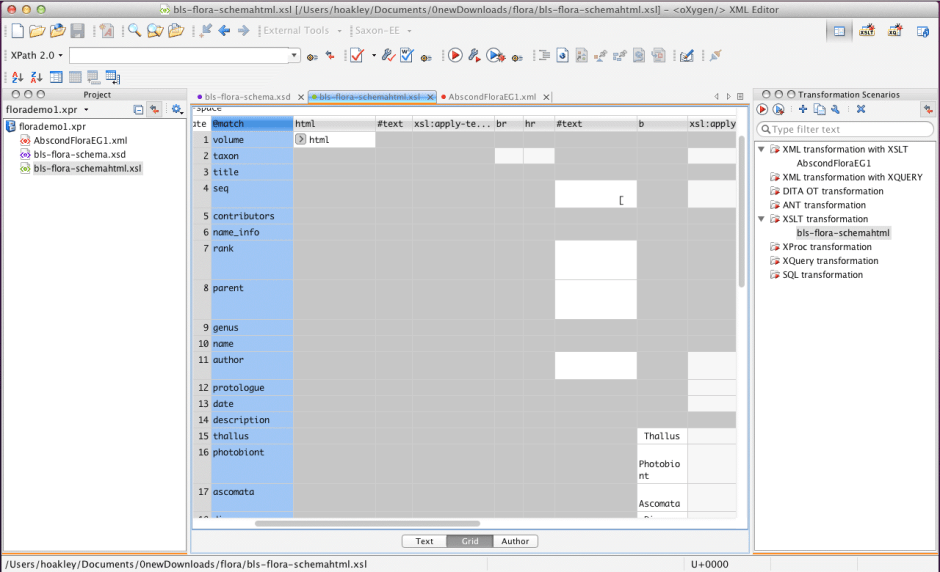Click the vertical scrollbar of the grid
This screenshot has height=572, width=940.
(742, 211)
